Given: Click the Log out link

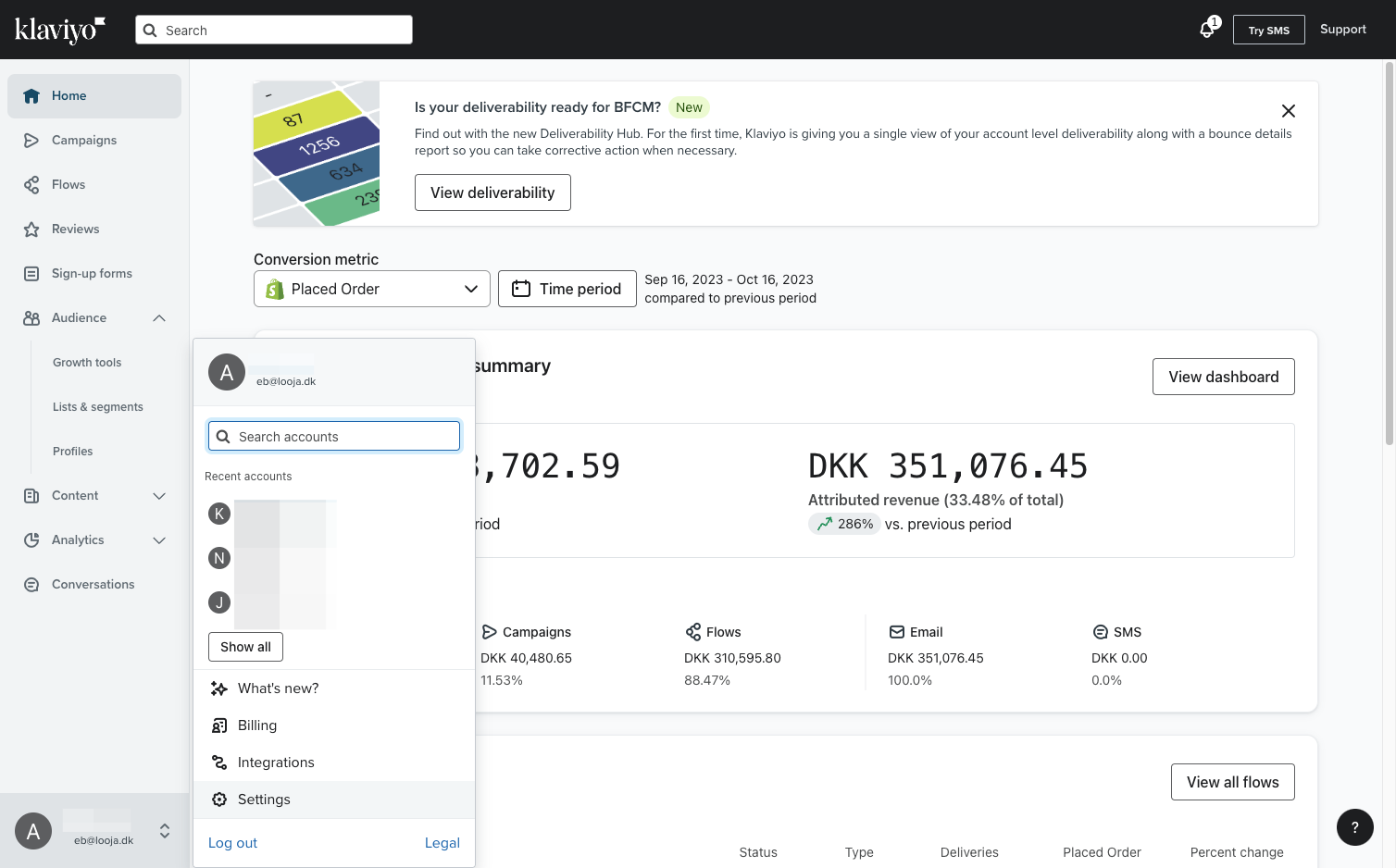Looking at the screenshot, I should pos(232,843).
